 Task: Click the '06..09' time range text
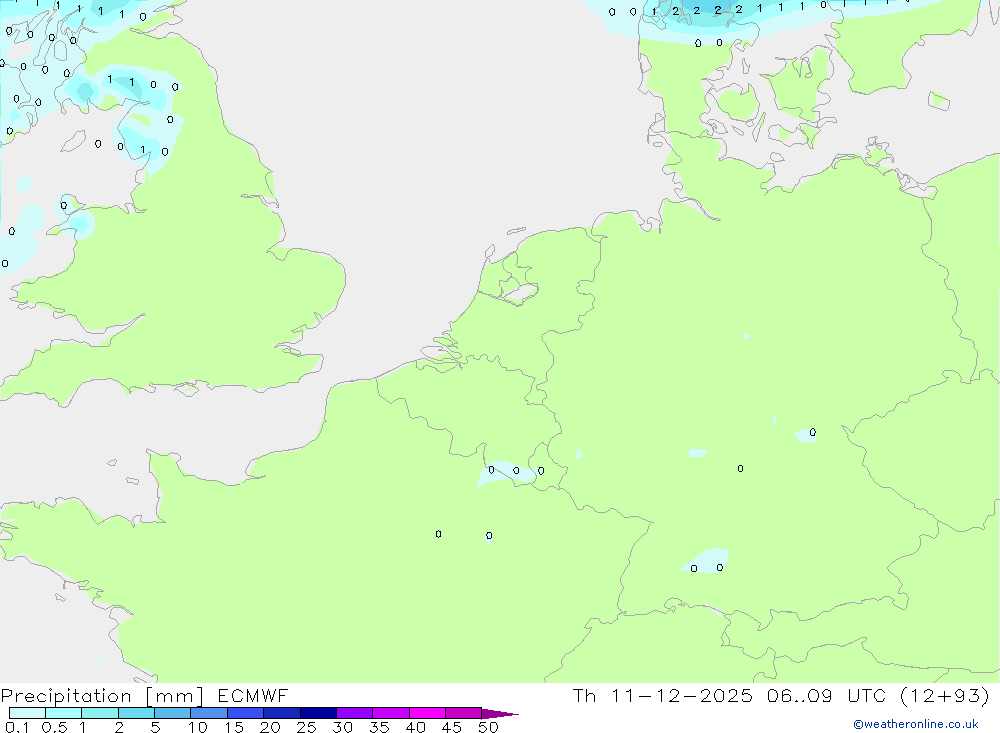(800, 695)
